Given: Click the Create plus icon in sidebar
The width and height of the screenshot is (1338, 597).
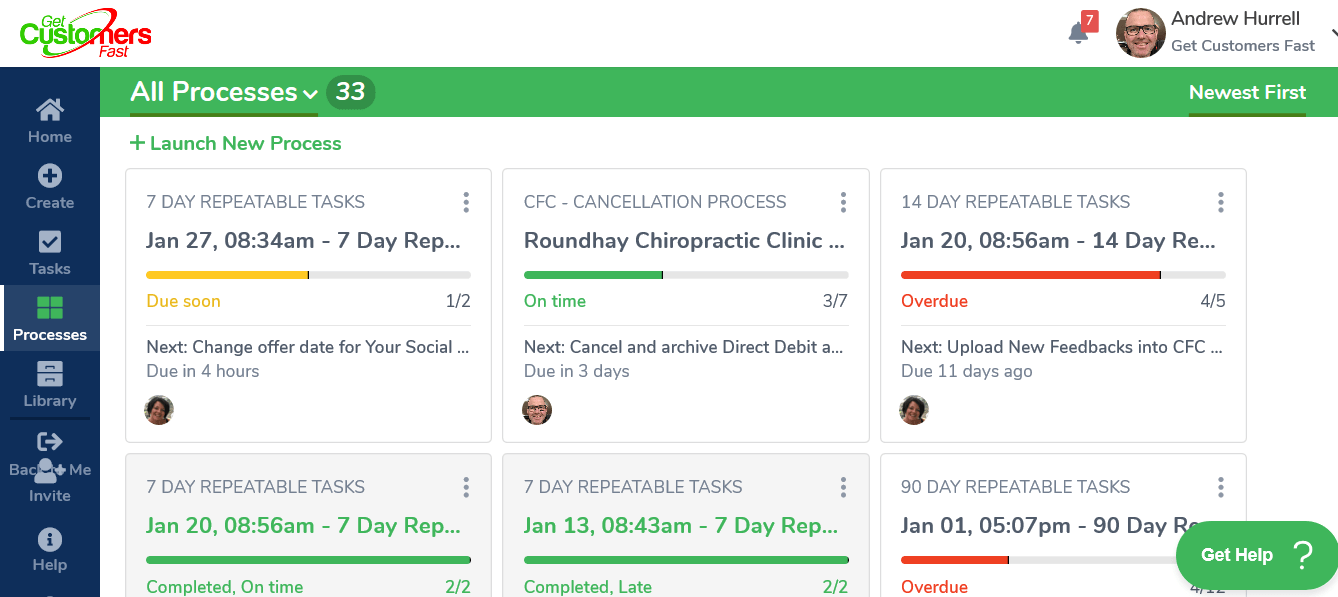Looking at the screenshot, I should click(x=50, y=176).
